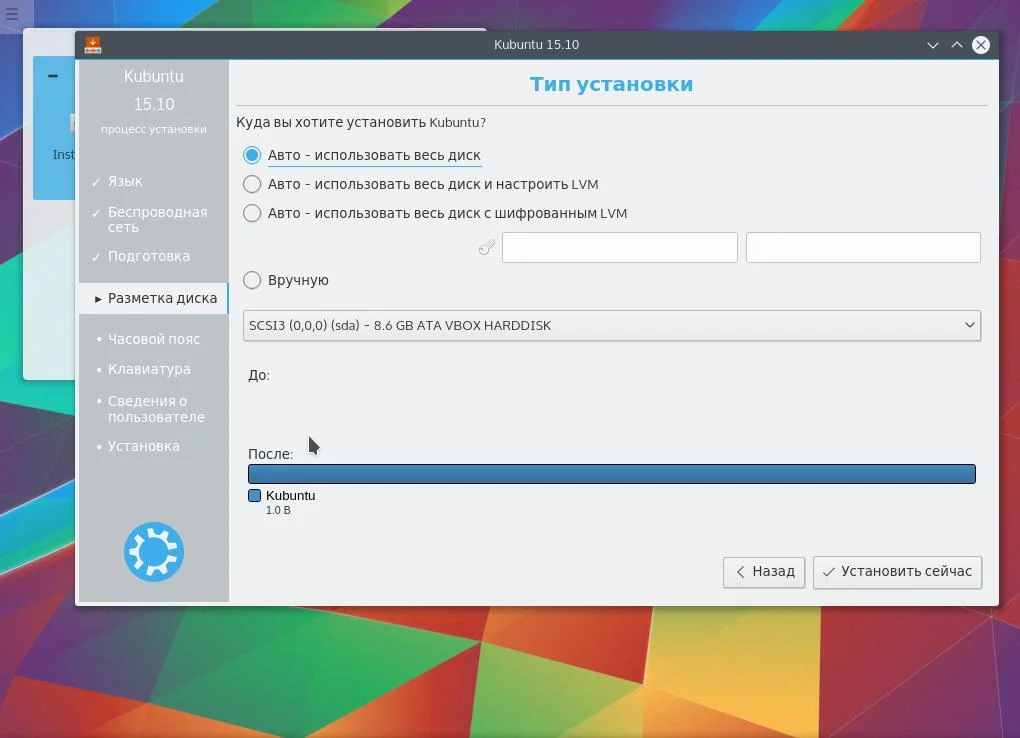Viewport: 1020px width, 738px height.
Task: Click the 'Kubuntu 15.10' window title text
Action: 537,45
